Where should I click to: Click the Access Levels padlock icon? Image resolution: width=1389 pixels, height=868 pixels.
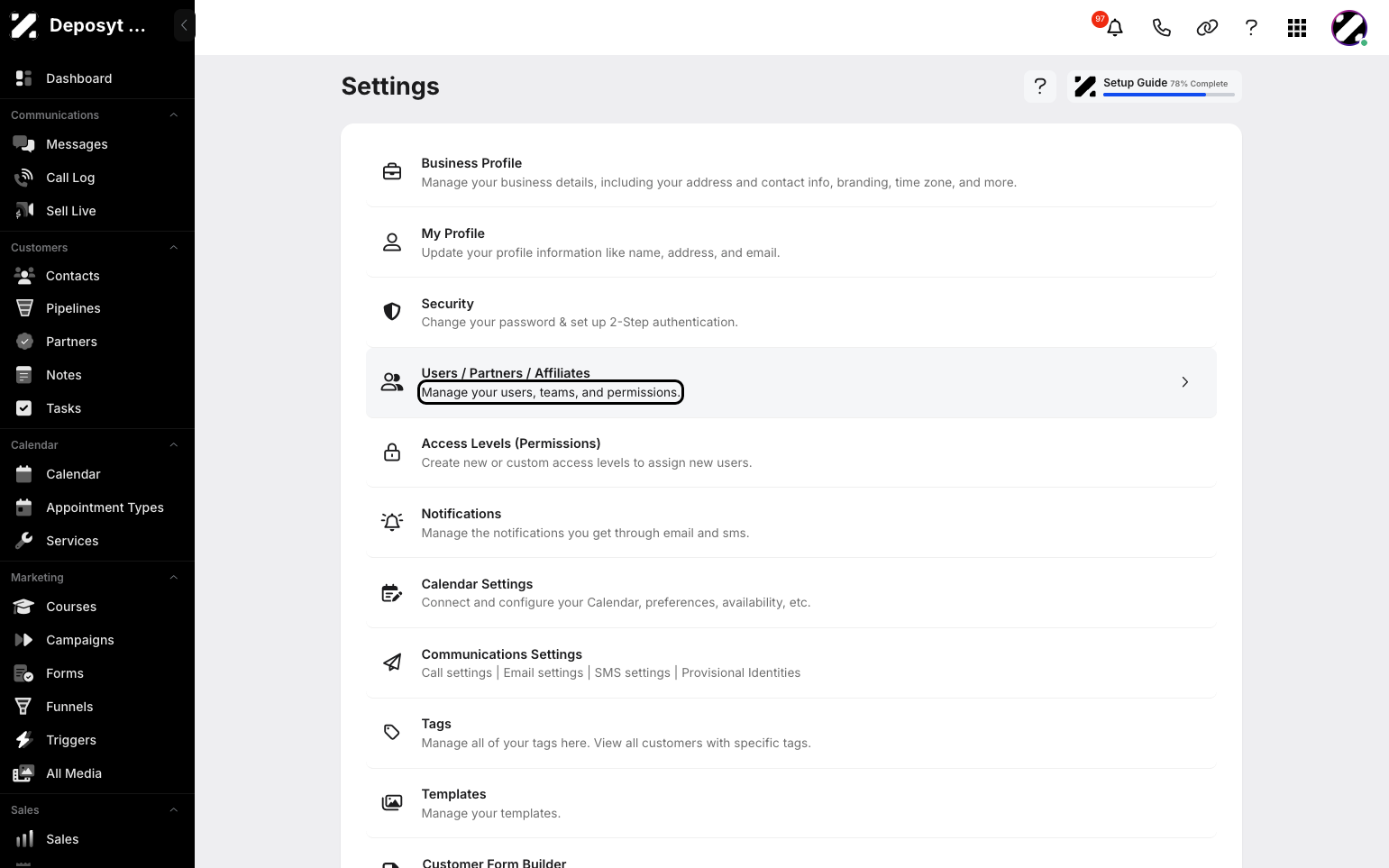click(x=392, y=452)
